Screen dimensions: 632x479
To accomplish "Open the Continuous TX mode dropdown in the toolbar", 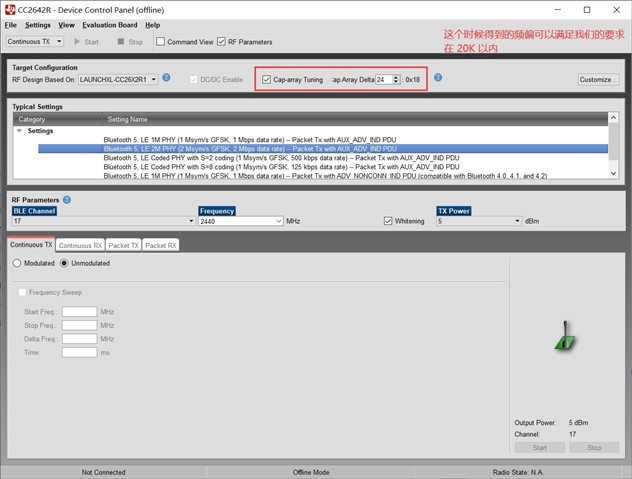I will tap(35, 41).
